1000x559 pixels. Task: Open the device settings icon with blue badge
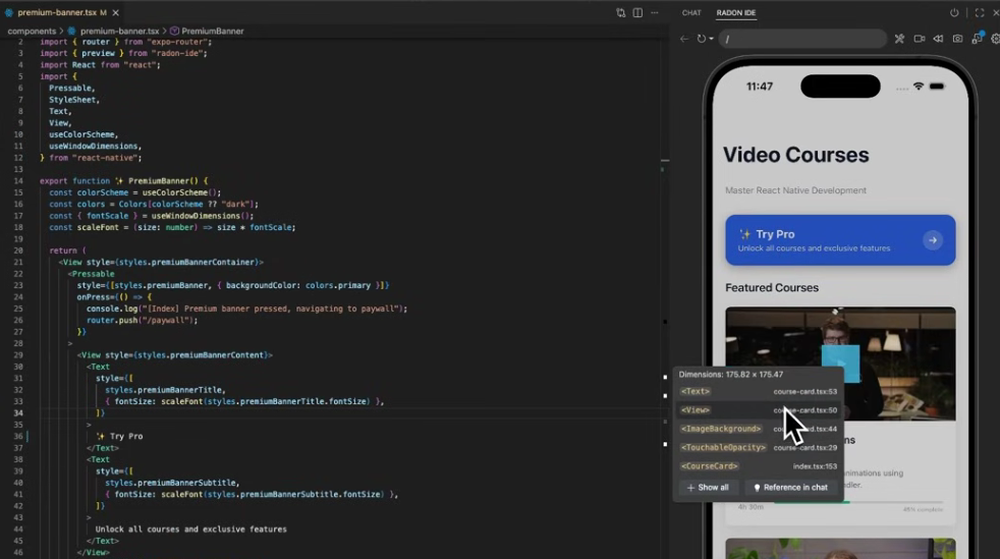pyautogui.click(x=977, y=38)
